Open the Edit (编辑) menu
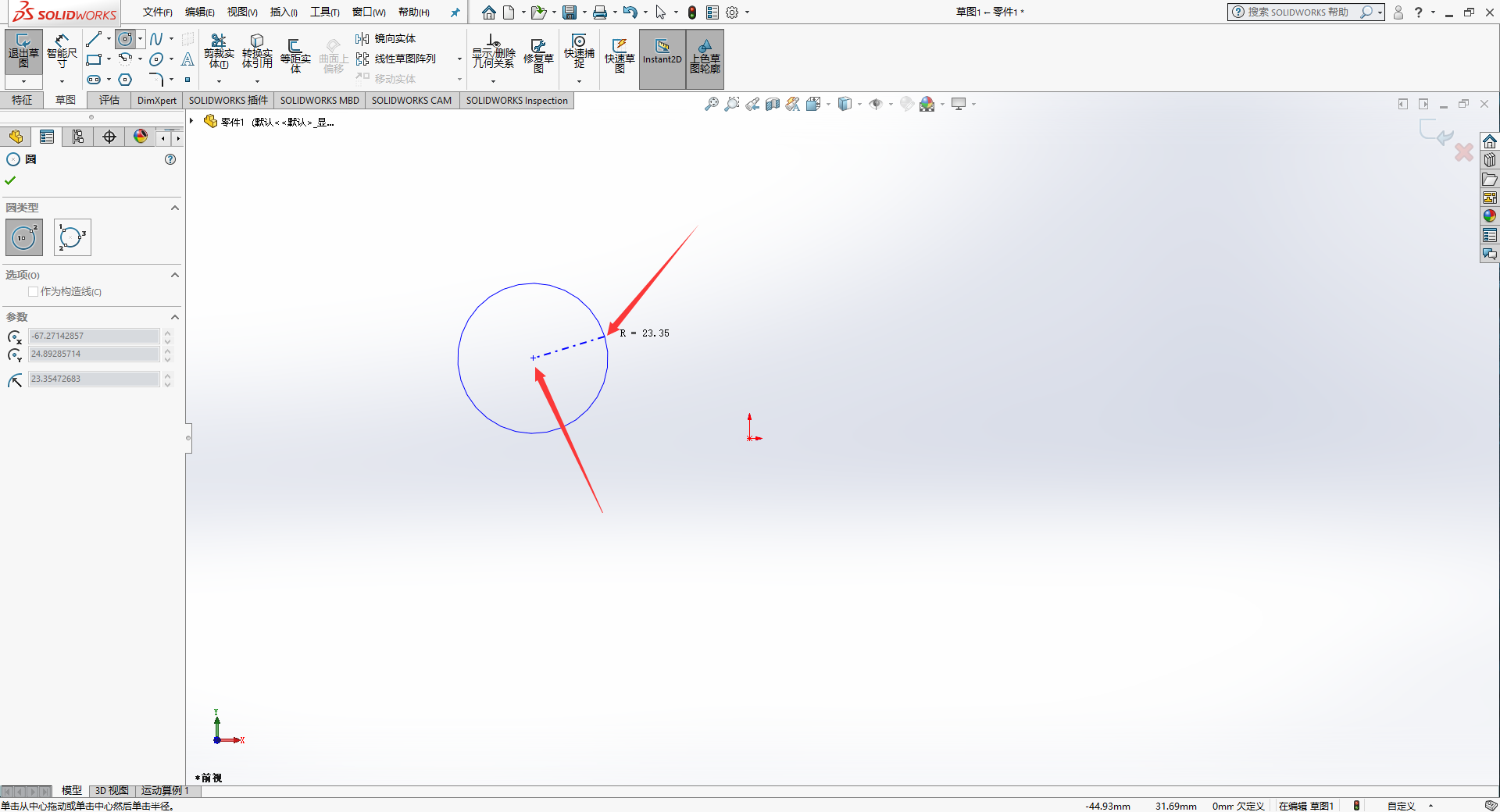 click(199, 12)
